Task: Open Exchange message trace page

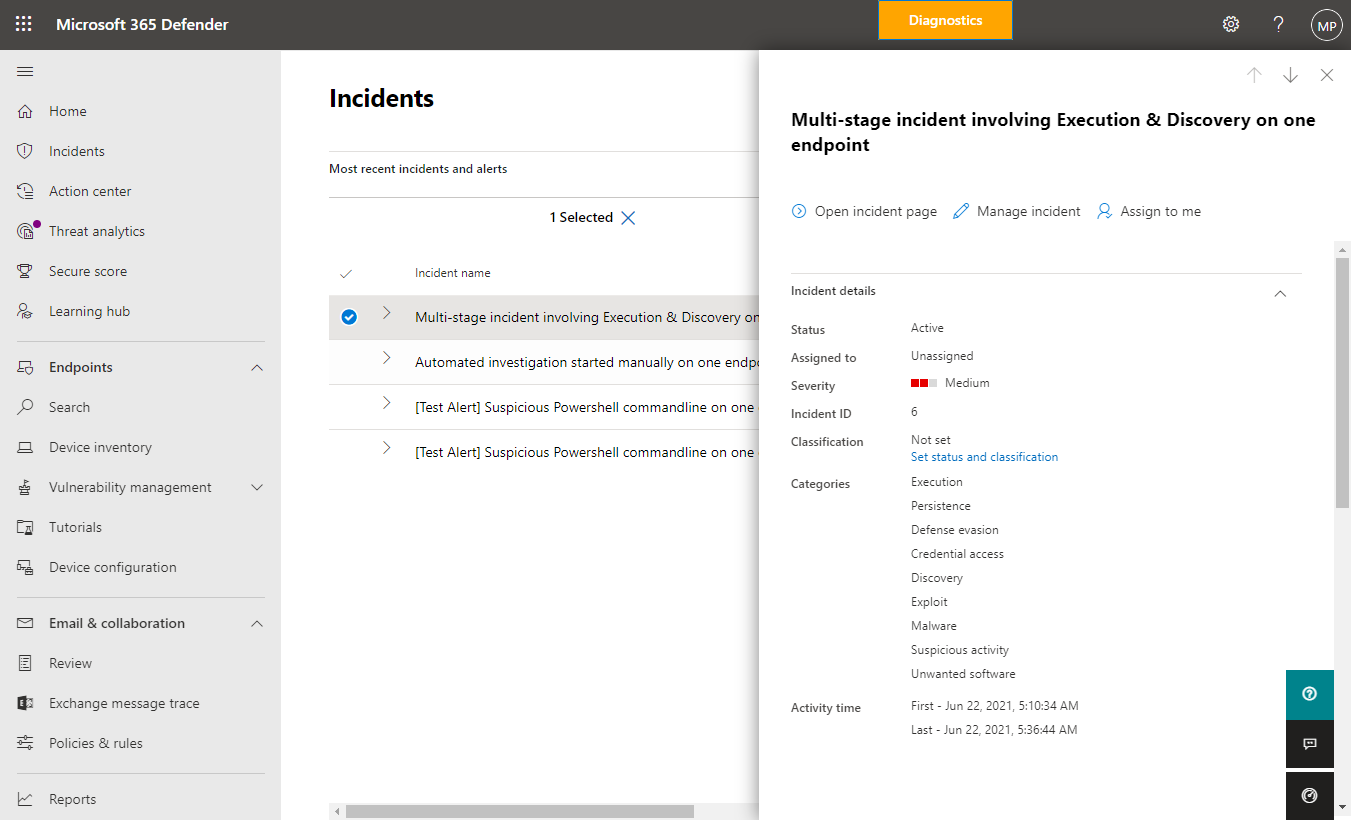Action: click(x=124, y=703)
